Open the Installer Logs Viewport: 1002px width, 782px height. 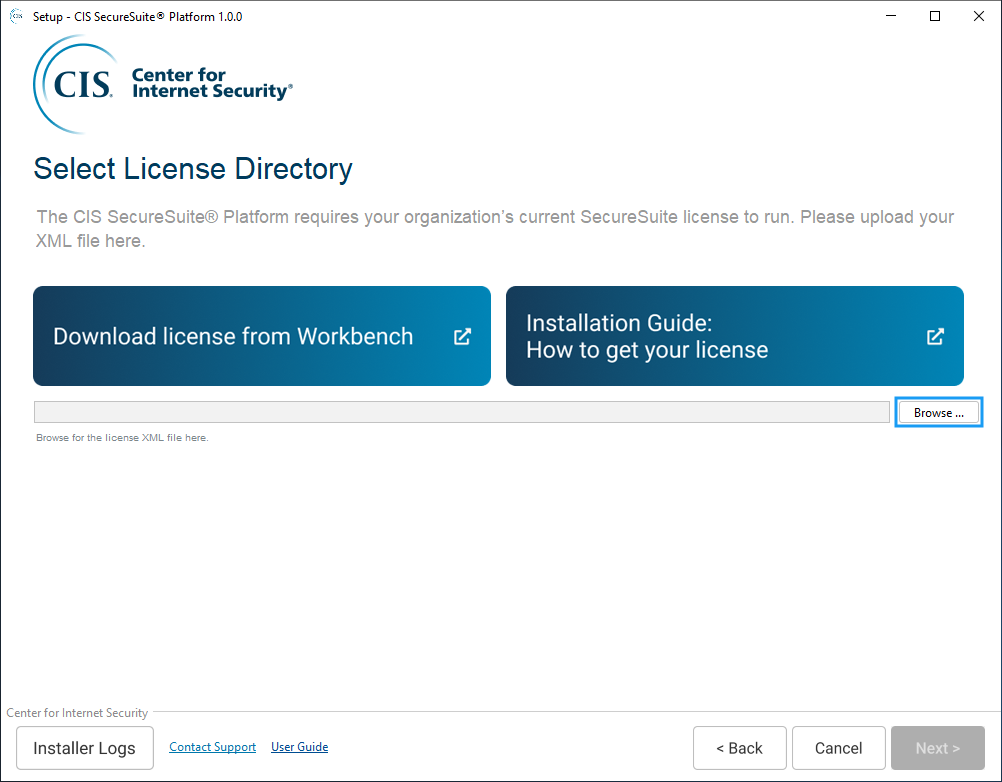click(x=84, y=748)
